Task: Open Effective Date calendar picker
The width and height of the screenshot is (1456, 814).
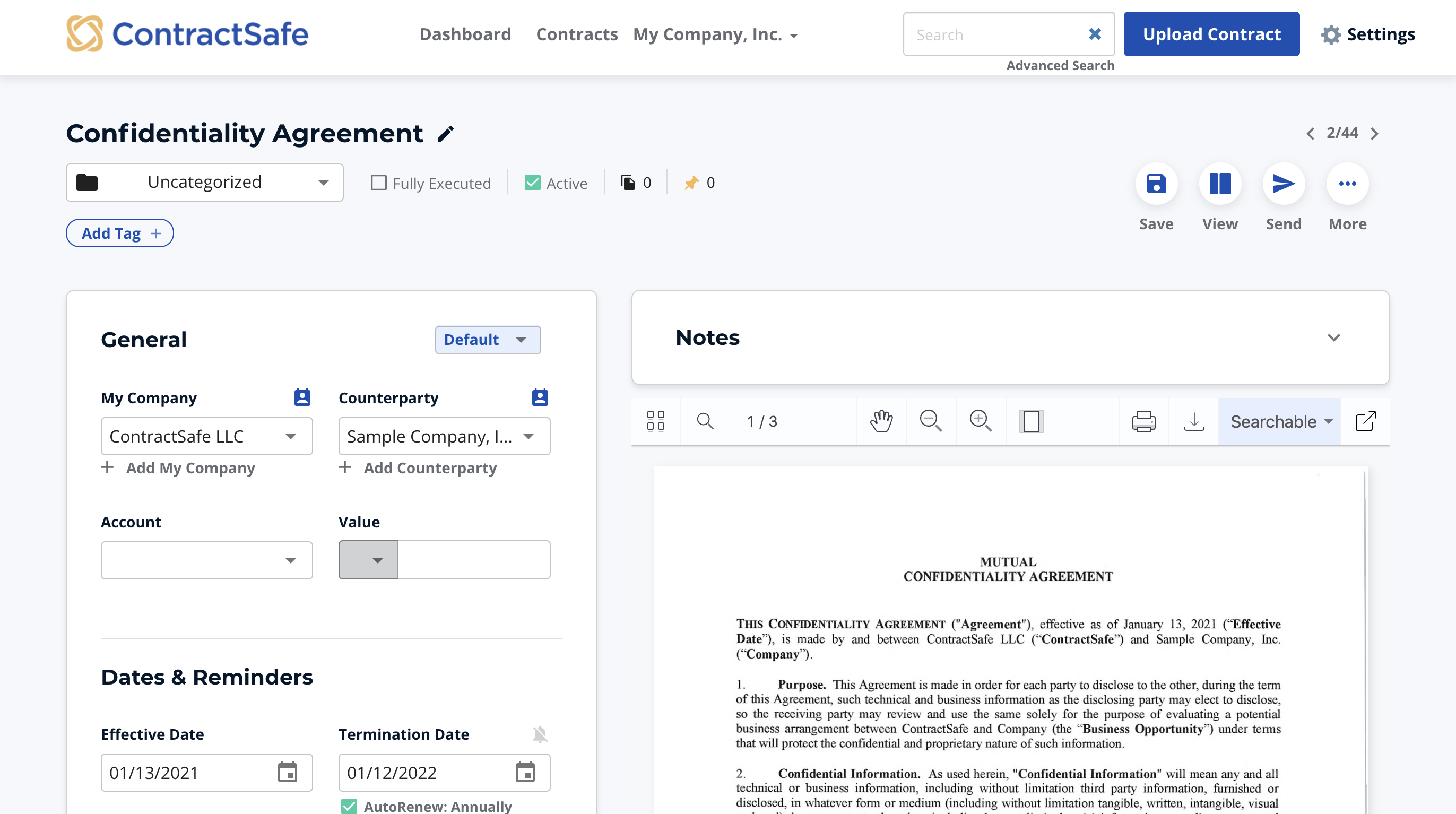Action: click(x=288, y=772)
